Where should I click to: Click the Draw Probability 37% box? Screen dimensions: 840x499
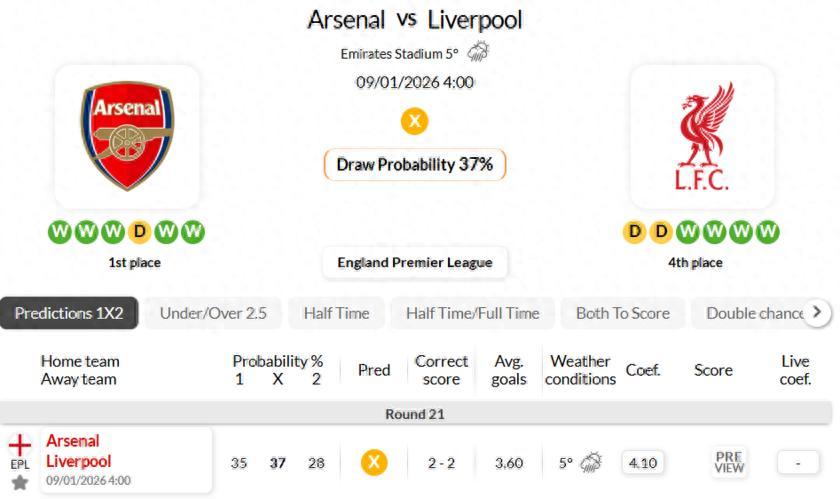414,164
